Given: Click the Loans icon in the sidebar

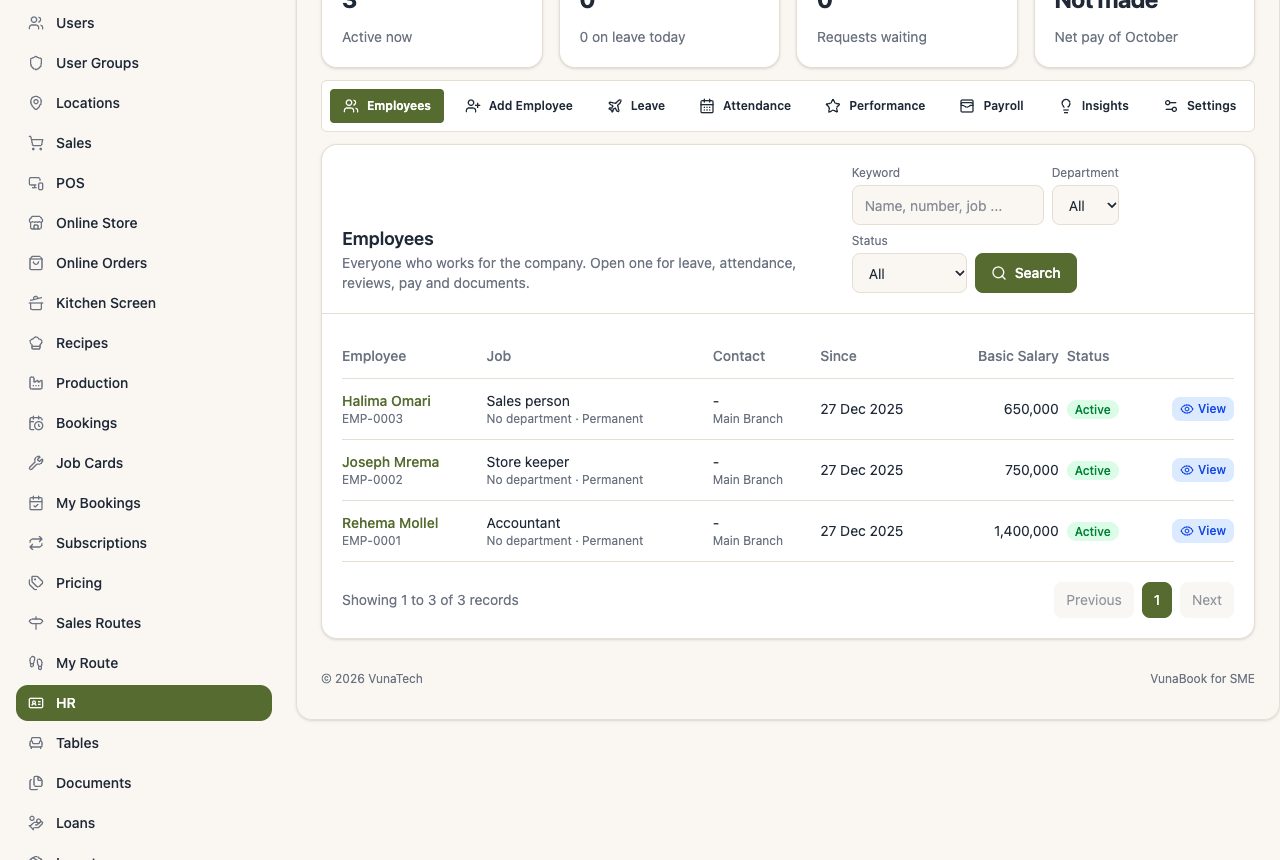Looking at the screenshot, I should [x=36, y=823].
